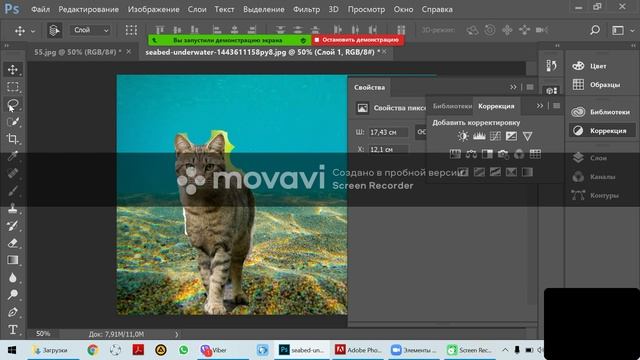Open the Auto-Select Слой dropdown

[91, 30]
